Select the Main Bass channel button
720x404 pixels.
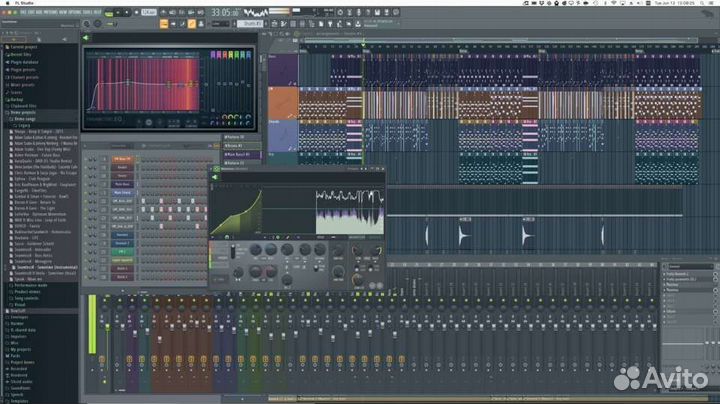[x=122, y=185]
